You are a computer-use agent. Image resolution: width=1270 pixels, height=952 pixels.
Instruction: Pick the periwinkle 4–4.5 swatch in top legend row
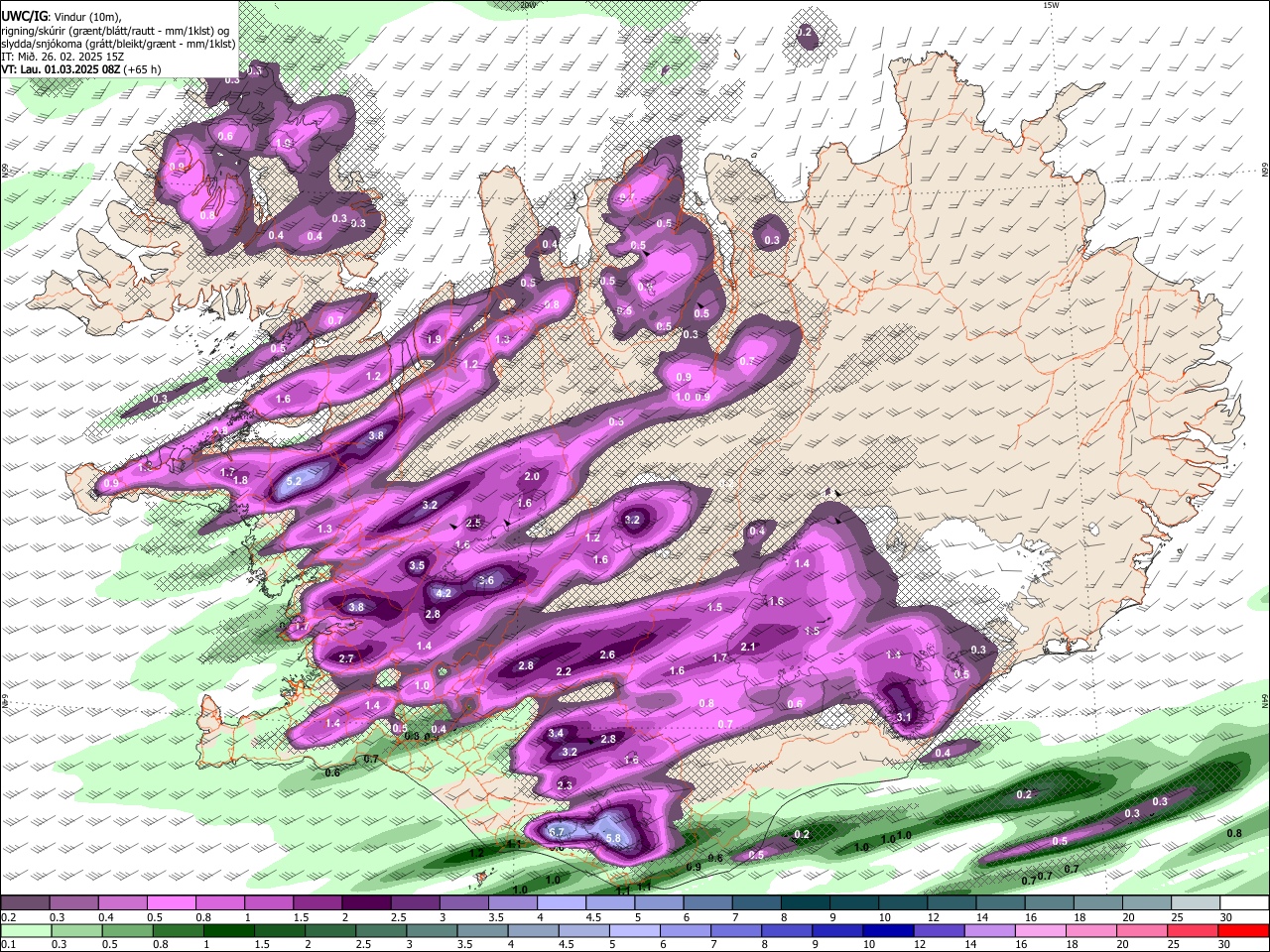point(561,903)
